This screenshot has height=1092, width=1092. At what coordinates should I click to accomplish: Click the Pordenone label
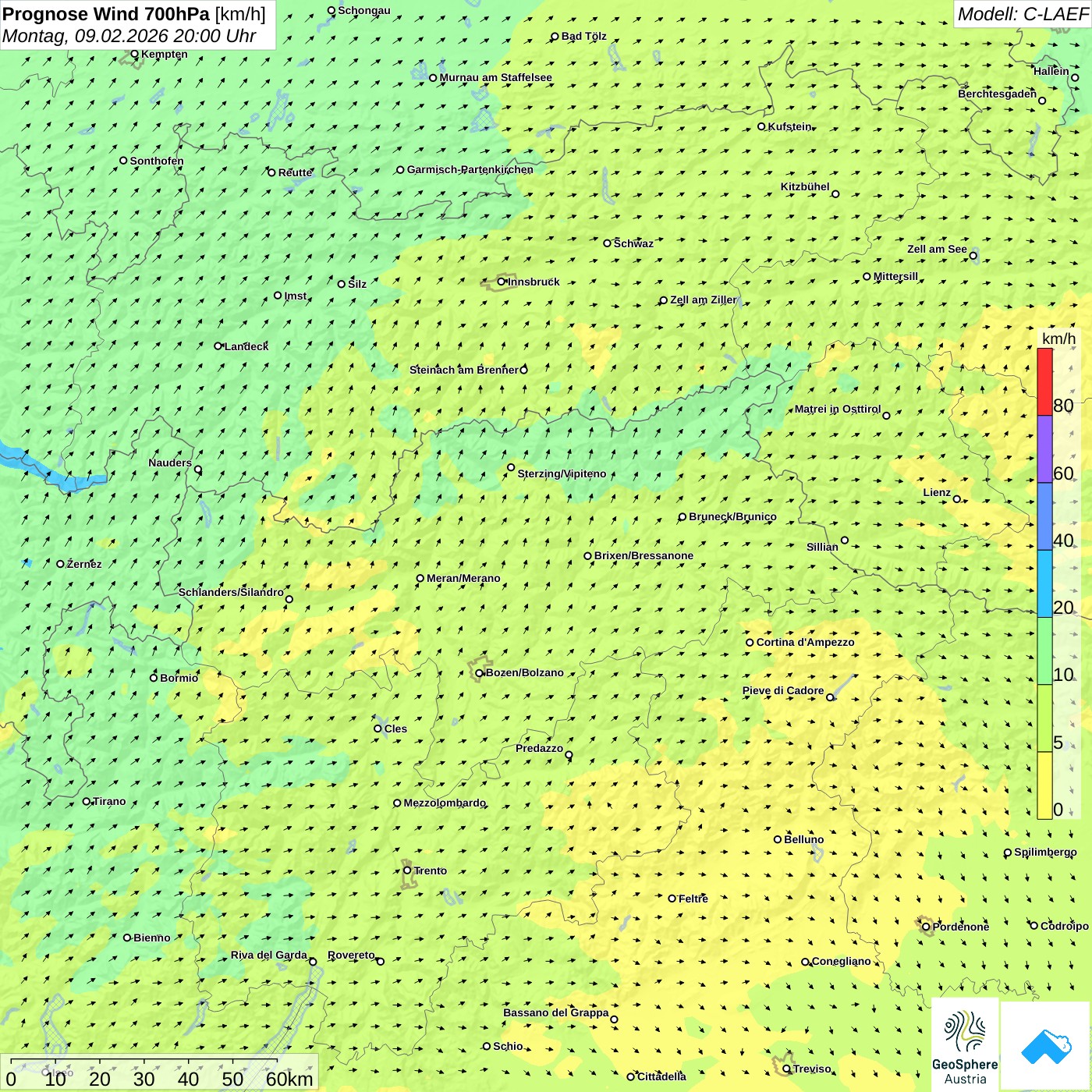pyautogui.click(x=961, y=927)
